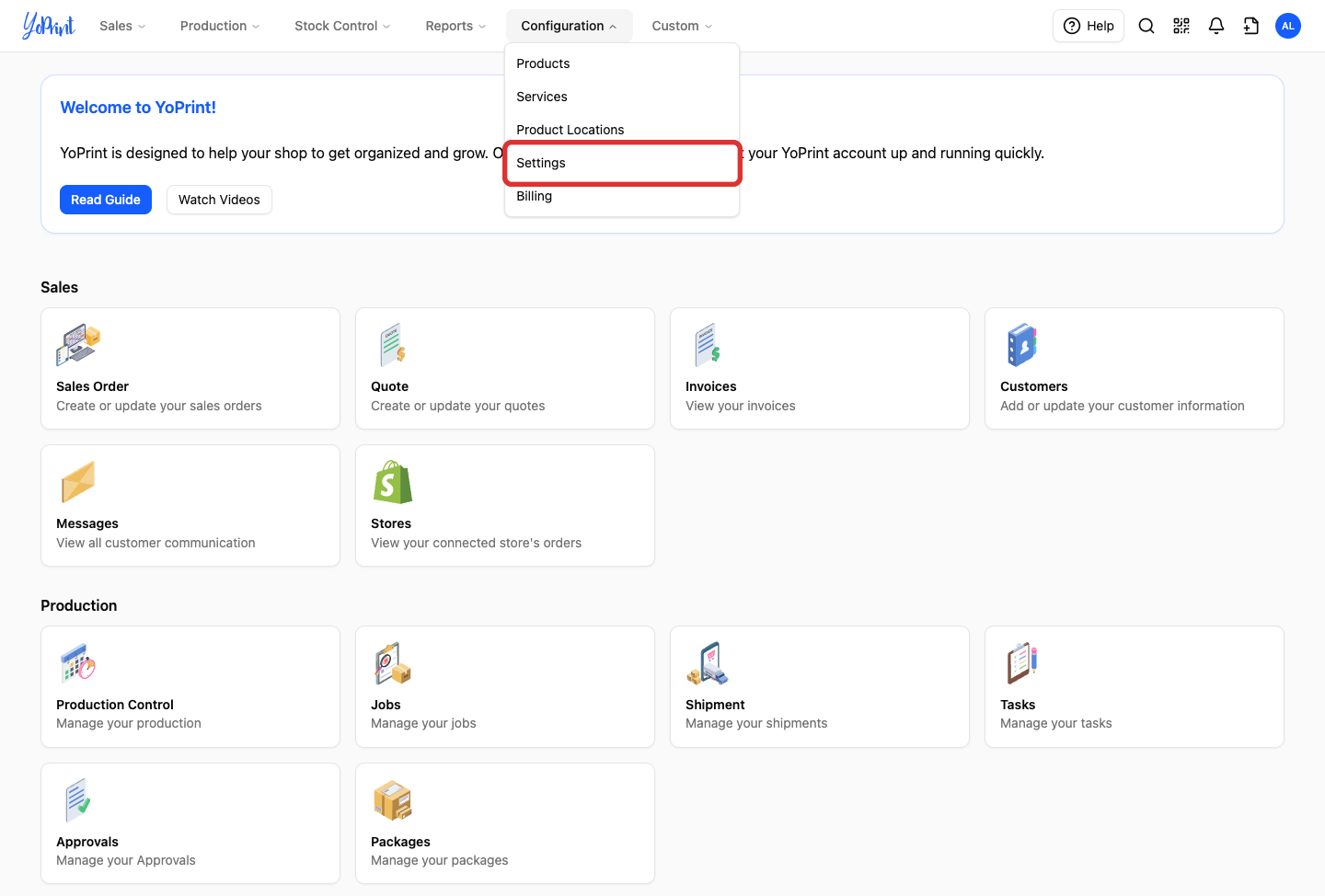Expand the Custom dropdown menu
1325x896 pixels.
(682, 26)
